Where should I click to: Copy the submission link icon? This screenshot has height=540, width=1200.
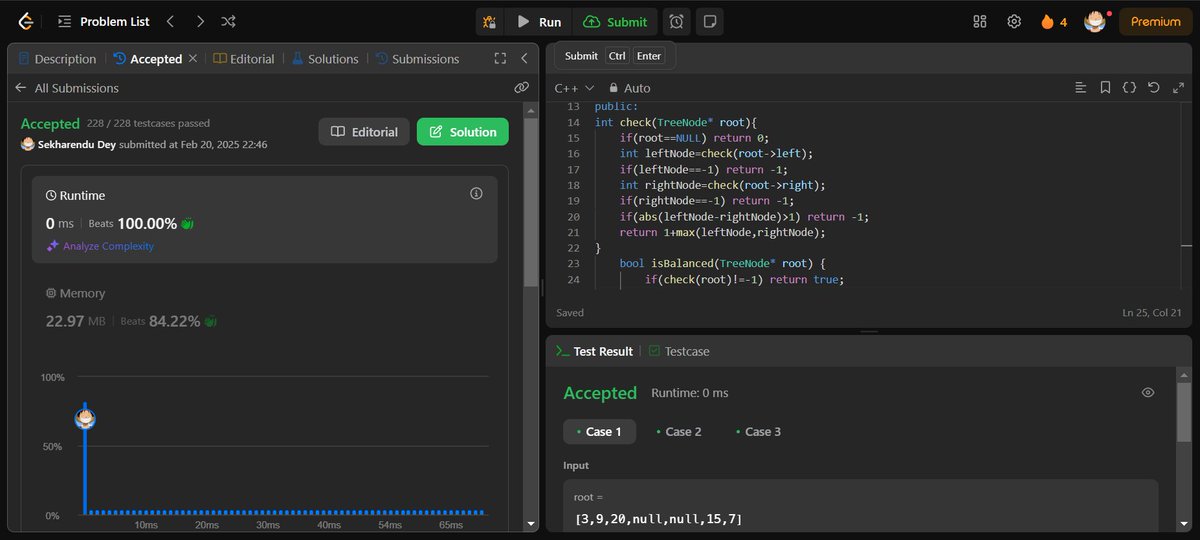[521, 88]
